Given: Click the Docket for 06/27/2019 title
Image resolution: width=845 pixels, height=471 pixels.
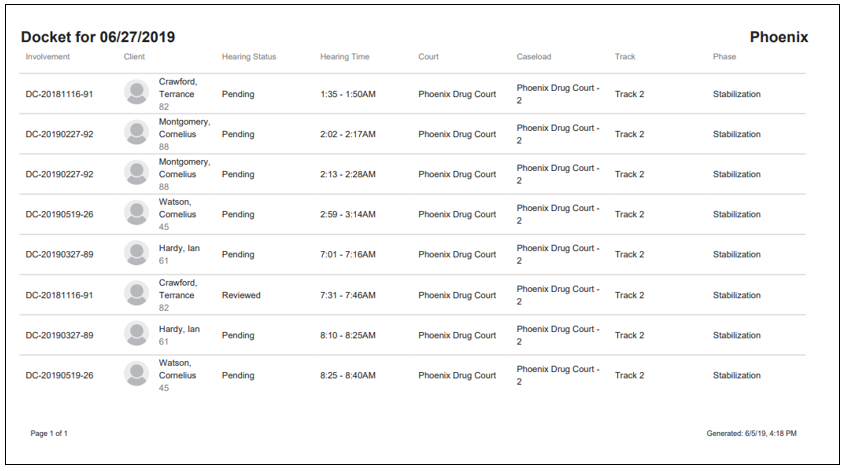Looking at the screenshot, I should click(x=98, y=37).
